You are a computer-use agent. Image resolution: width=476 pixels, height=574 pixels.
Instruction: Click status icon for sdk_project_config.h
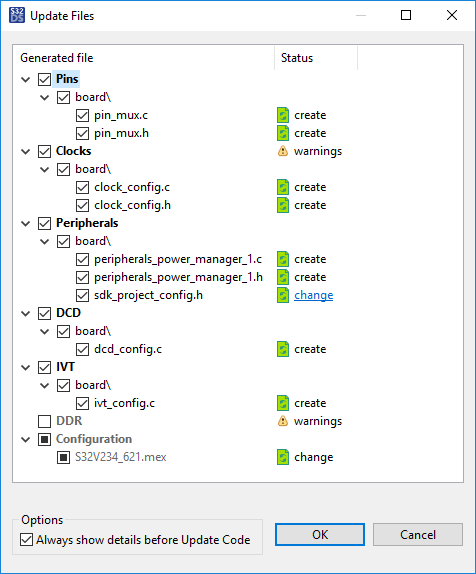[283, 295]
